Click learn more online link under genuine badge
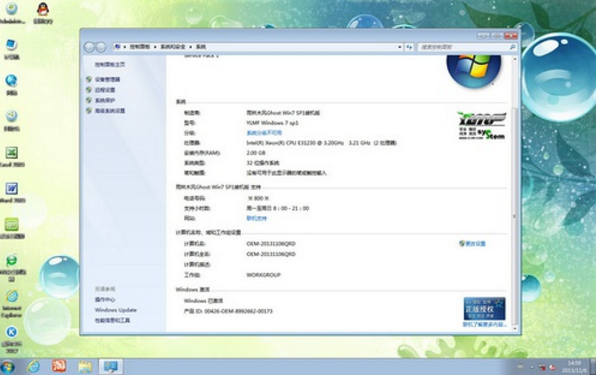The height and width of the screenshot is (377, 600). (x=484, y=324)
